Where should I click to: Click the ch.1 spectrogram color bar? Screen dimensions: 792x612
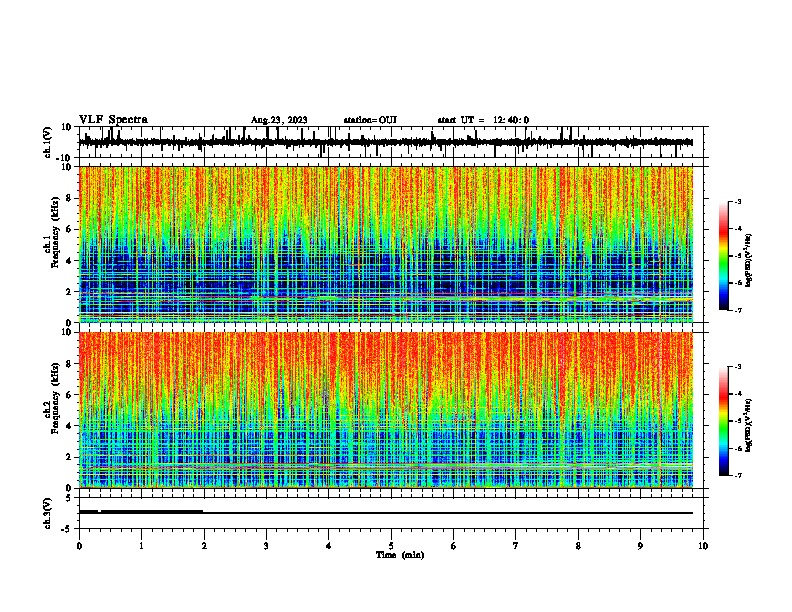click(x=724, y=256)
